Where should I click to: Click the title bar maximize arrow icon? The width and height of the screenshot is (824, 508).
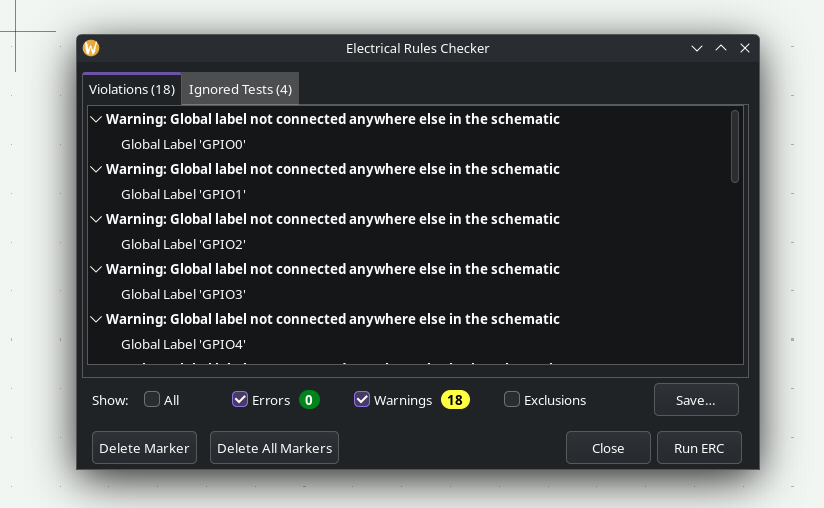point(720,48)
